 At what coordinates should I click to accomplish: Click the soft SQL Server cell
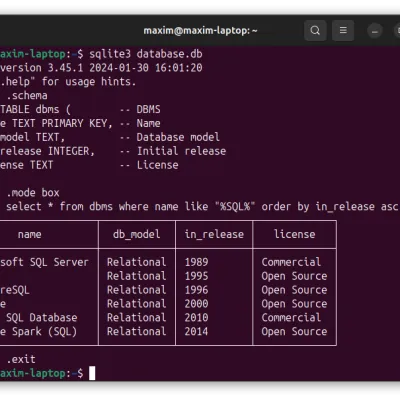[x=44, y=262]
